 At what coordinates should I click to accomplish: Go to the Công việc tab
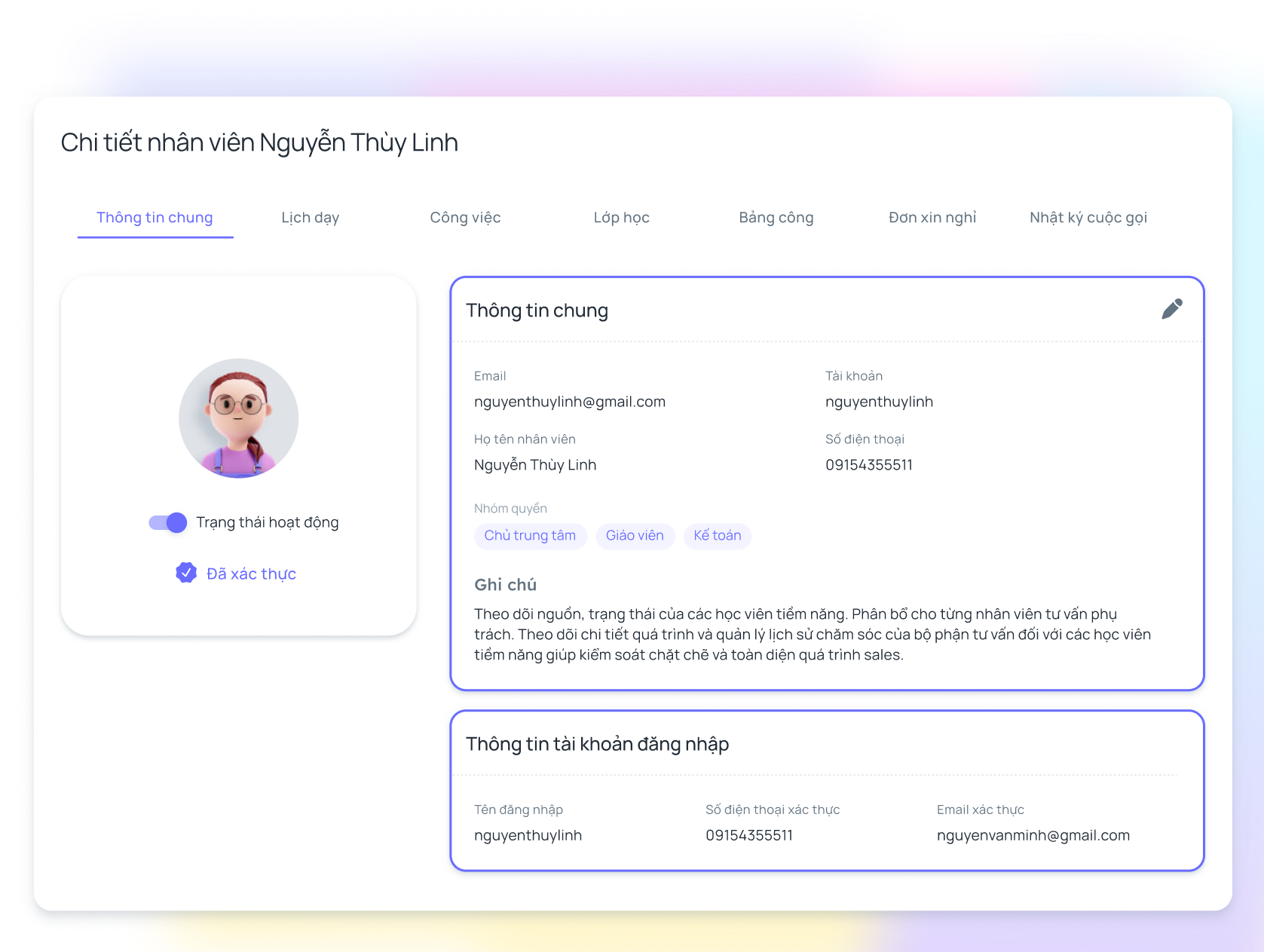click(465, 218)
